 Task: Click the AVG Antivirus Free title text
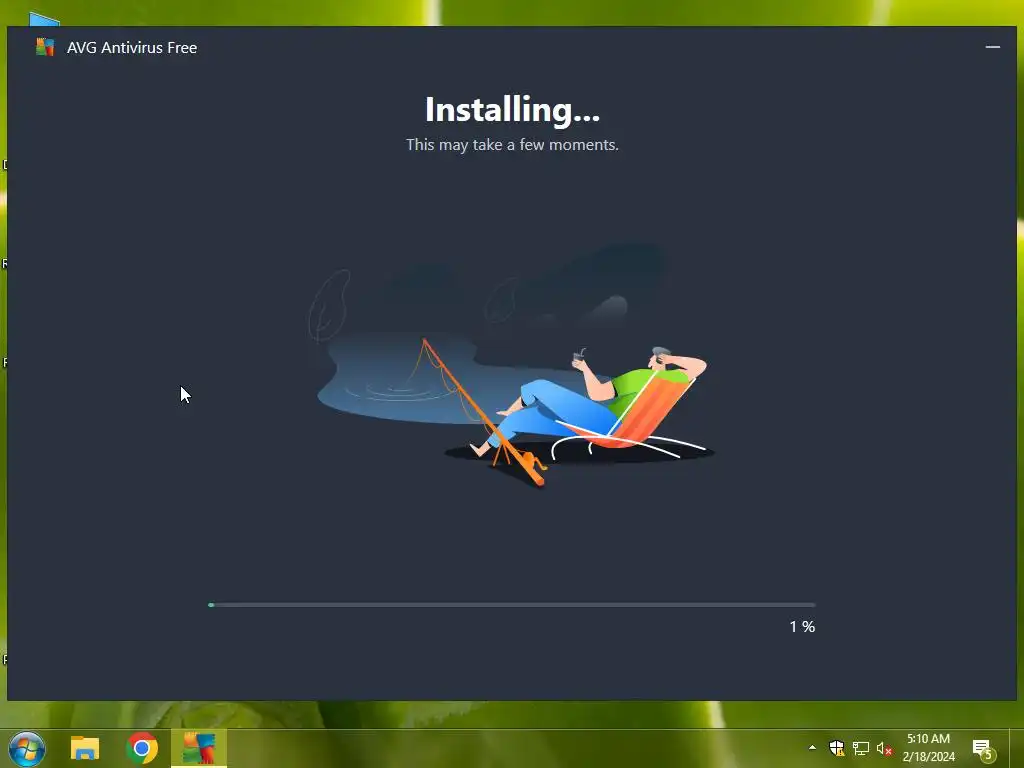(132, 48)
